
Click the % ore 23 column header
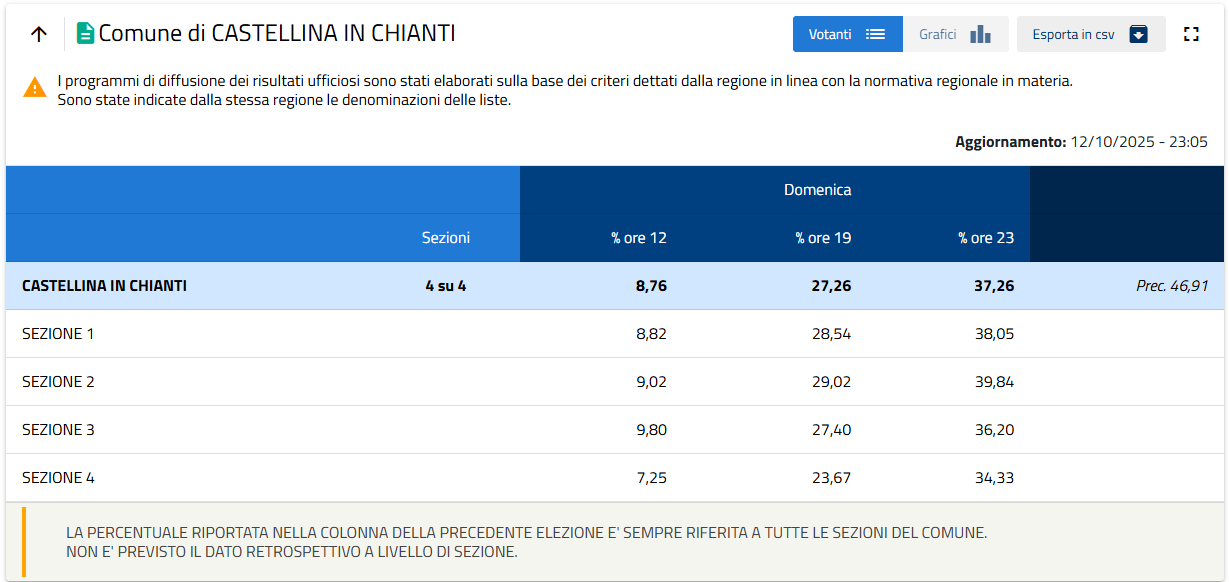[985, 238]
